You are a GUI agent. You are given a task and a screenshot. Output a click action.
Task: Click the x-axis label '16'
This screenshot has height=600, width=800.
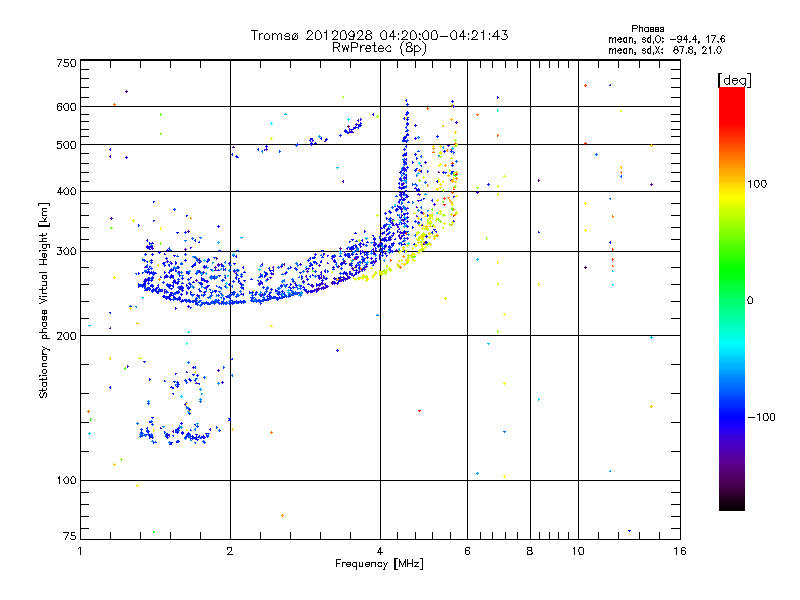(680, 551)
